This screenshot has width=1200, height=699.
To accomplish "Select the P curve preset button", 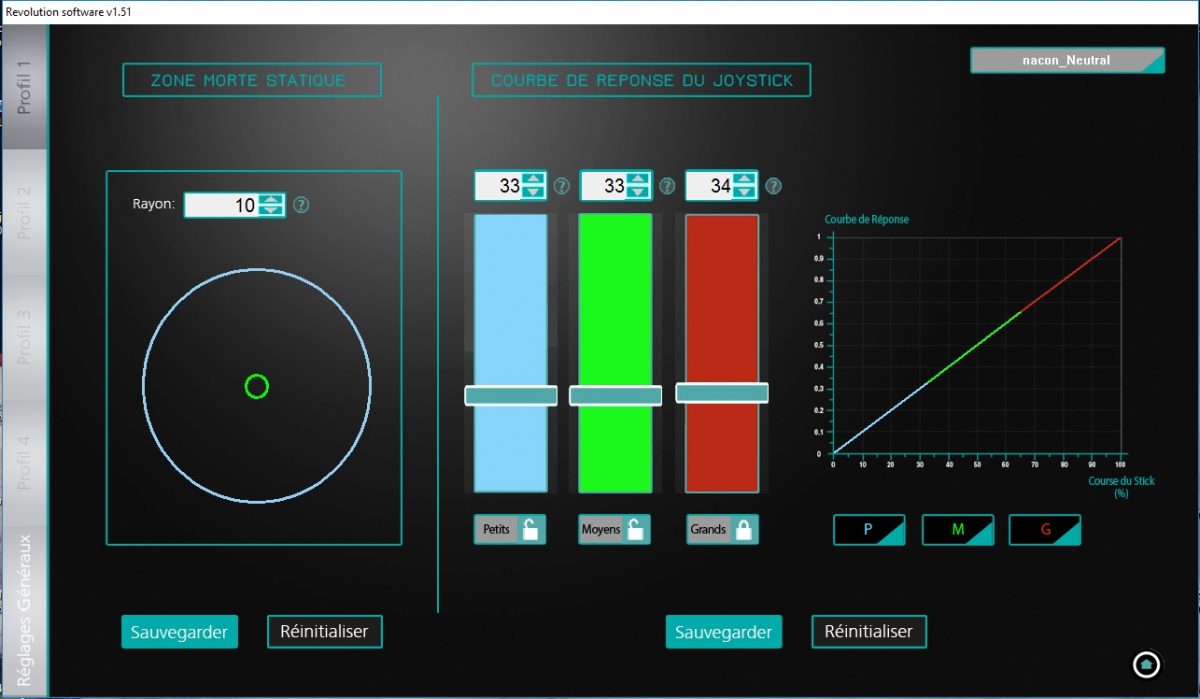I will click(x=868, y=530).
